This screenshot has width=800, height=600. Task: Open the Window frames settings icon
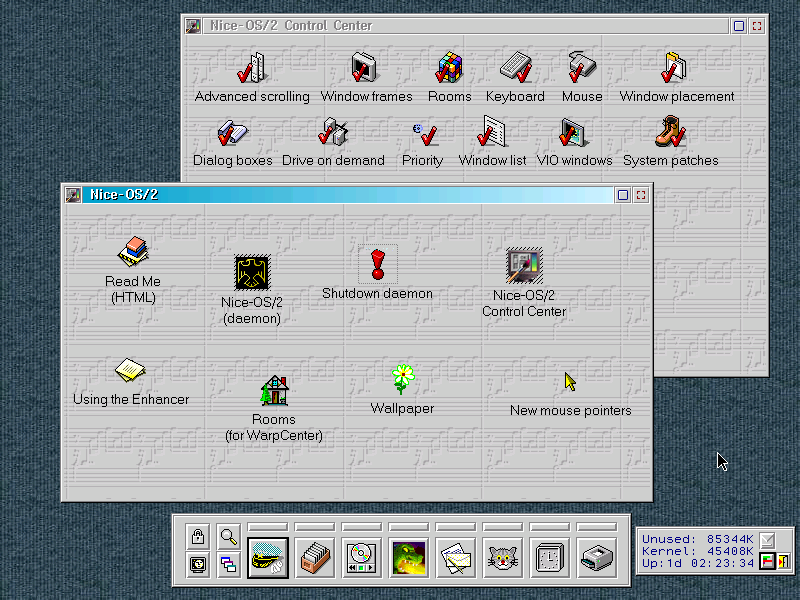pyautogui.click(x=364, y=67)
